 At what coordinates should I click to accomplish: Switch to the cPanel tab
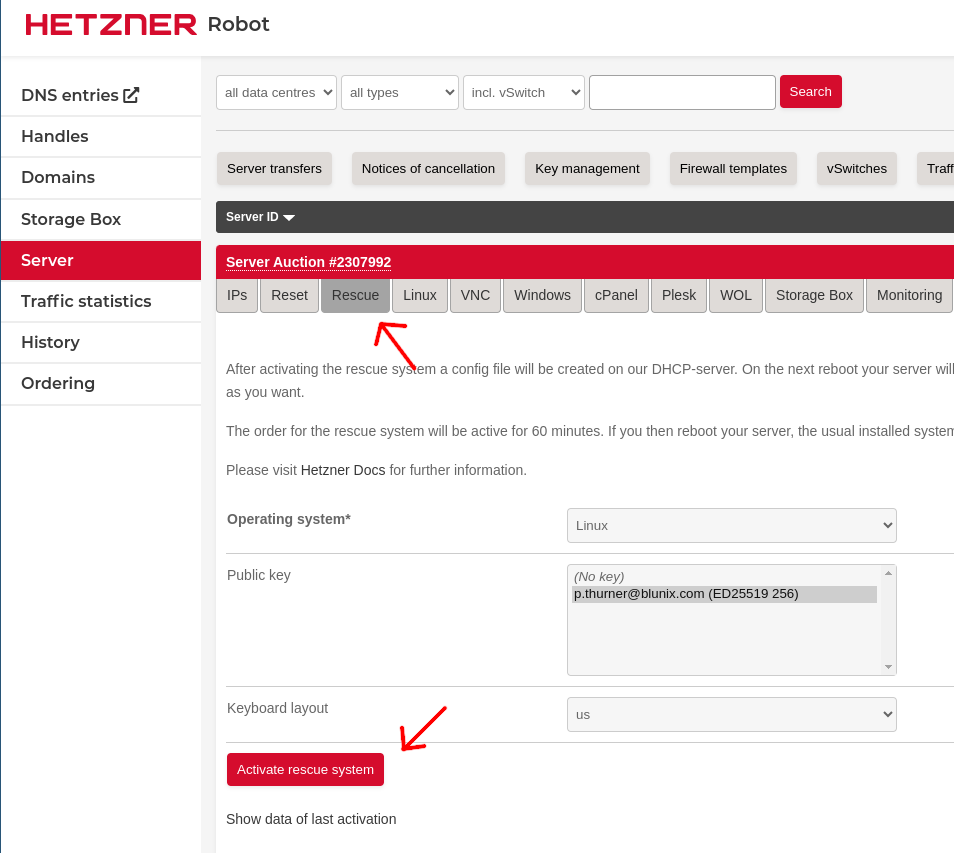[616, 295]
